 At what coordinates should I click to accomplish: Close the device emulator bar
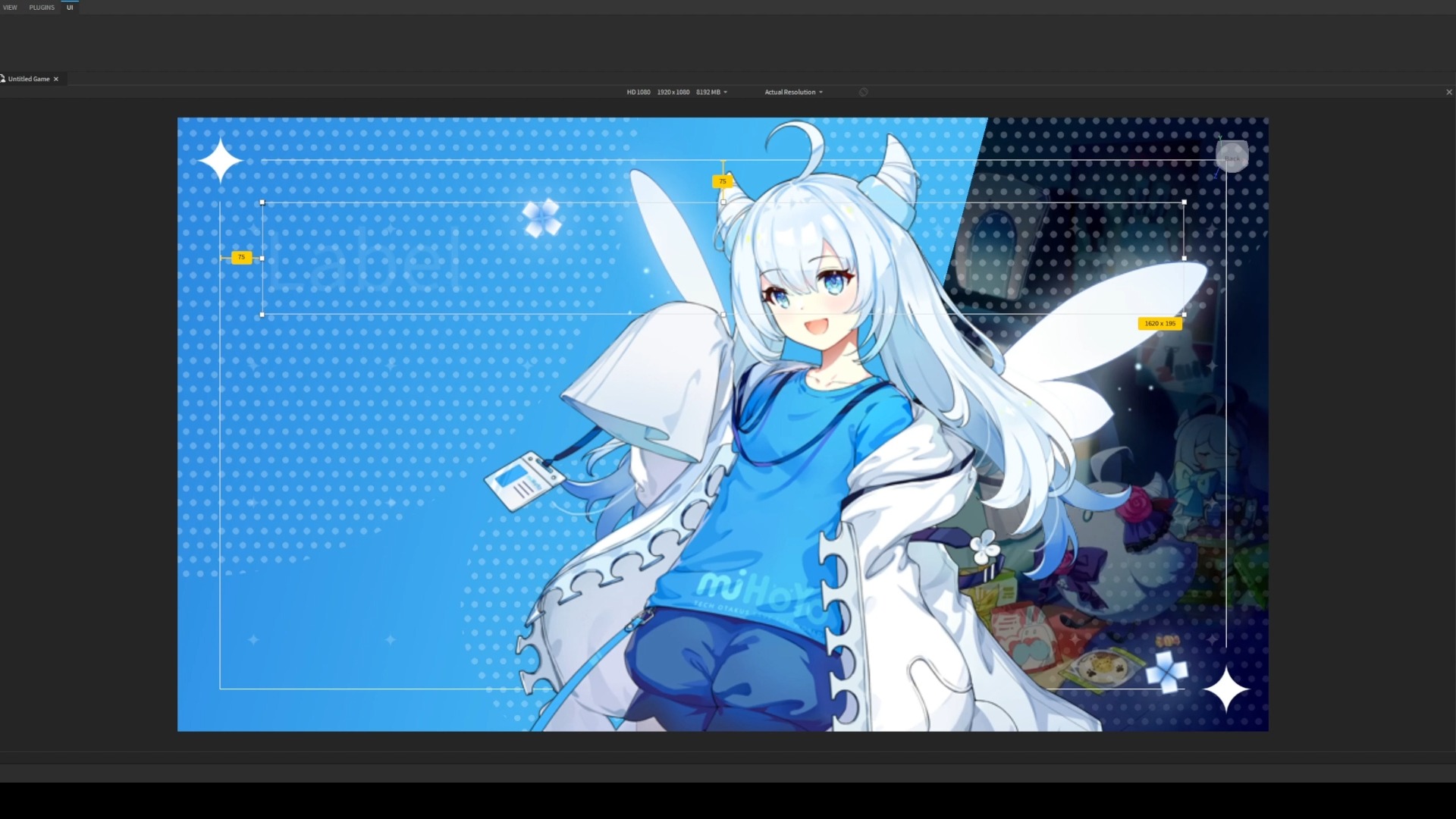coord(1449,92)
